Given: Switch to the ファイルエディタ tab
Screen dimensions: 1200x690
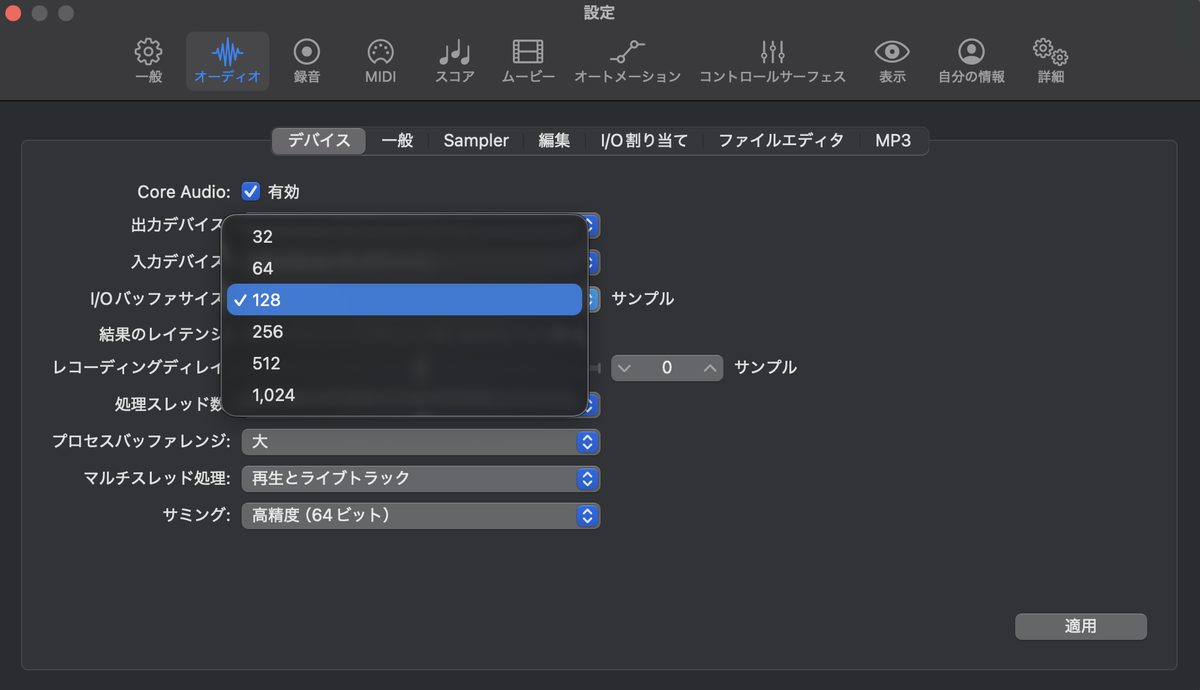Looking at the screenshot, I should (x=781, y=141).
